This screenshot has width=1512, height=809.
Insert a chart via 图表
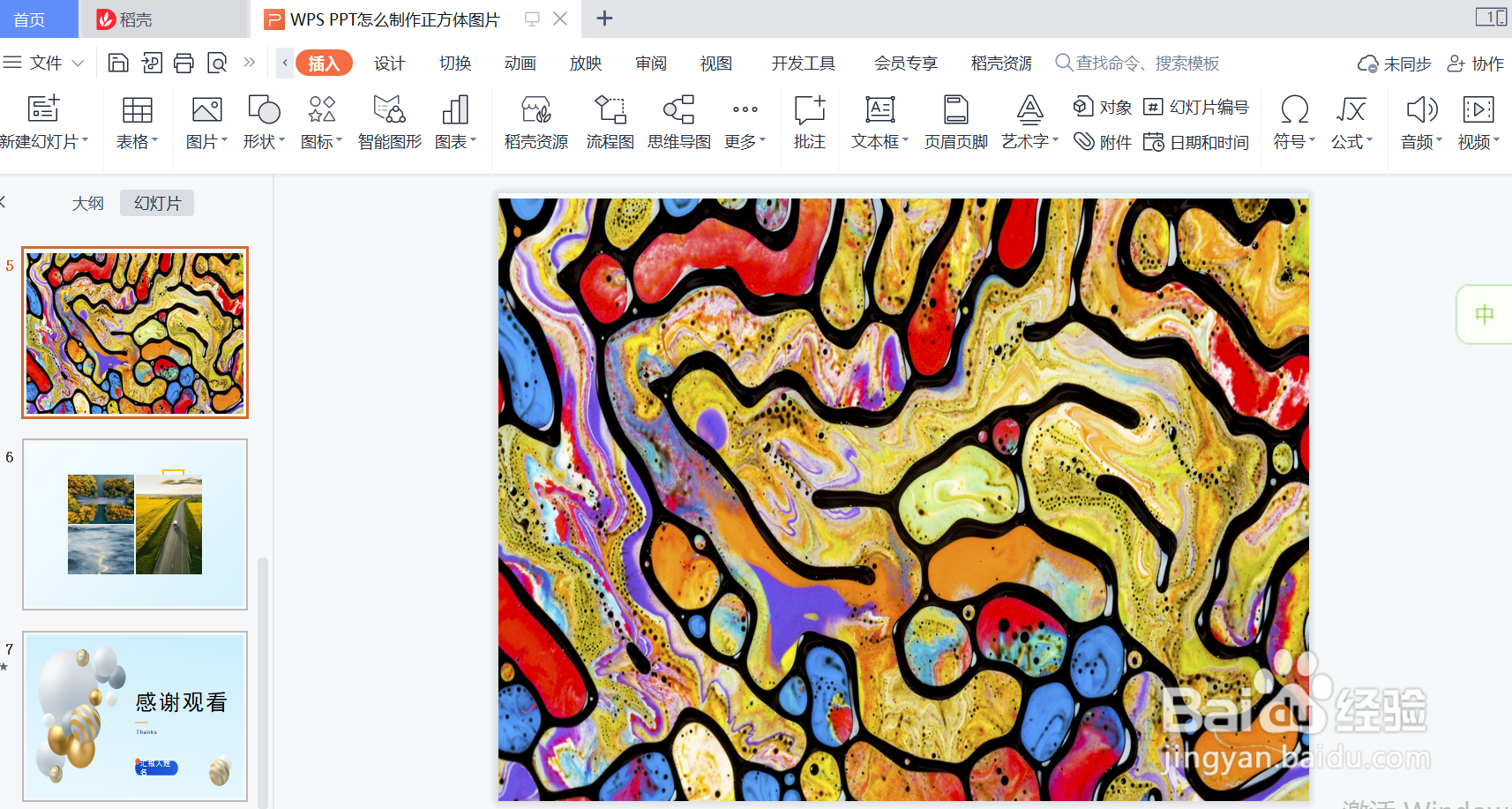click(x=455, y=122)
